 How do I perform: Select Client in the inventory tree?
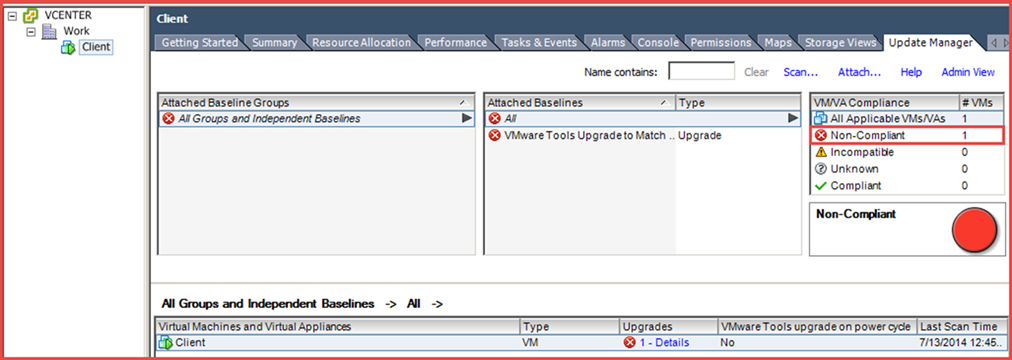[x=96, y=47]
